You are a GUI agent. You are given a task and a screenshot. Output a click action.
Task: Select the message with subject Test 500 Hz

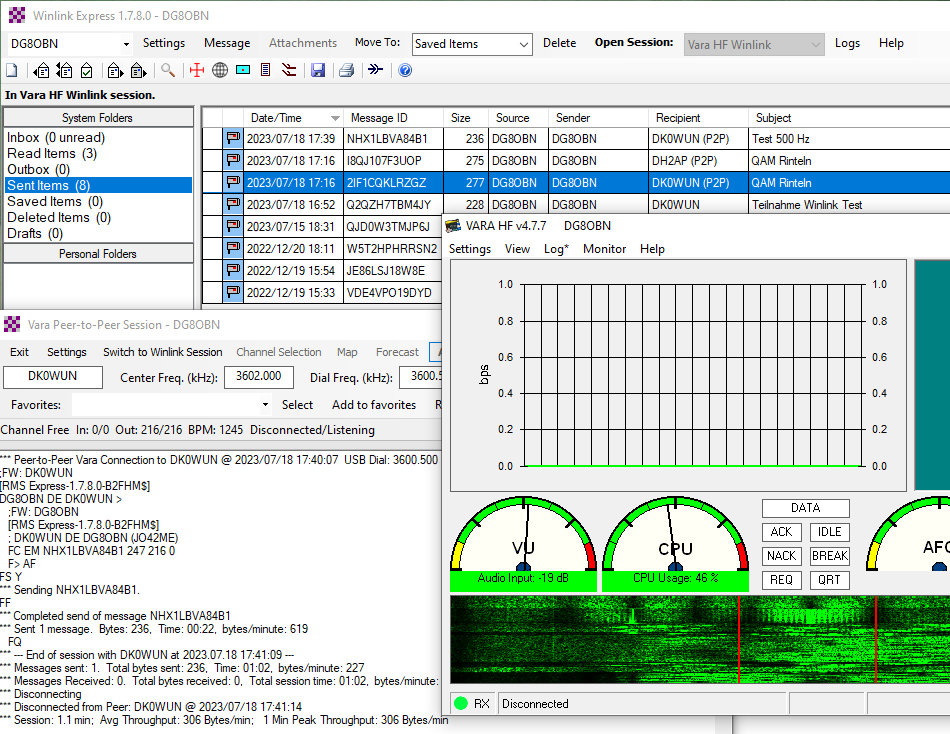tap(576, 139)
